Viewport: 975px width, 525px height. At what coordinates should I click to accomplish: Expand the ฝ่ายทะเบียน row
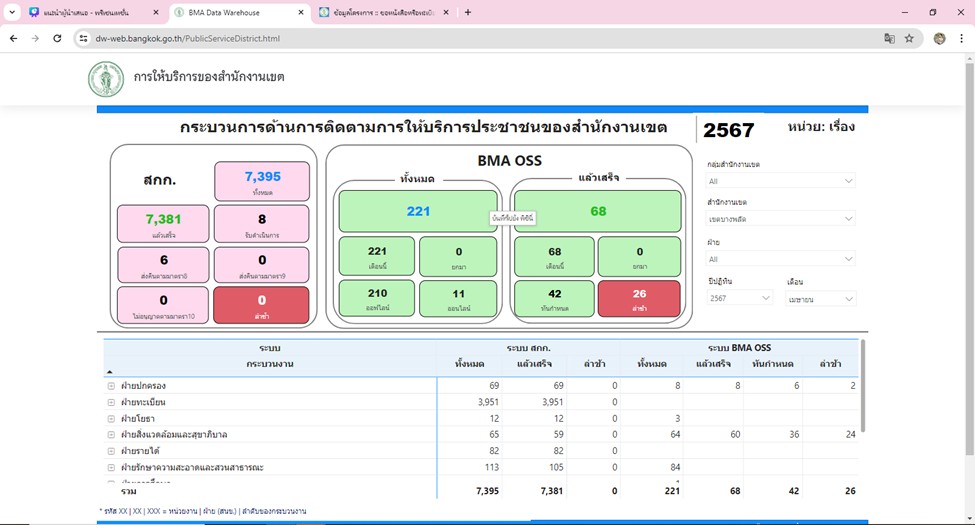(111, 401)
